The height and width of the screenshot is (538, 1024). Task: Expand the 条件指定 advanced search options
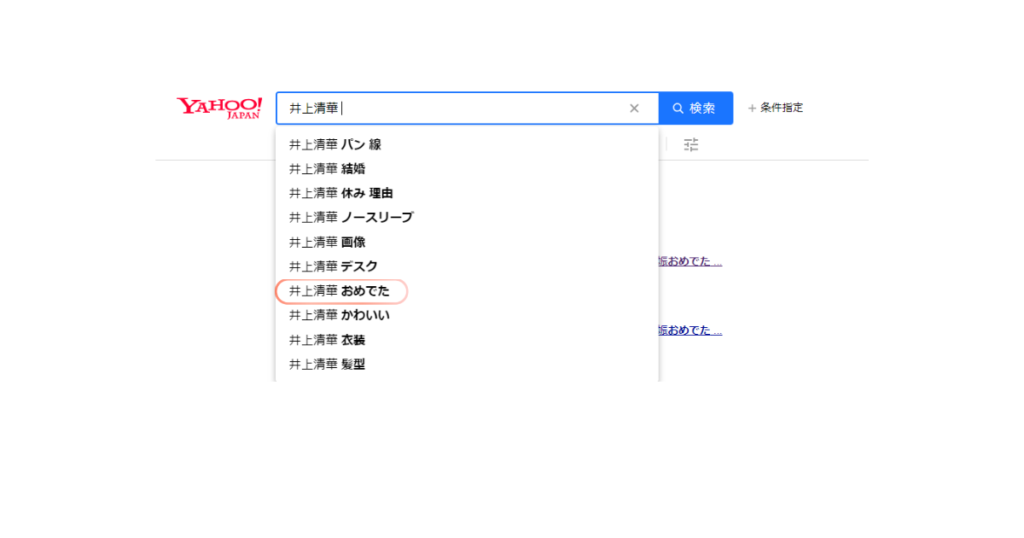click(781, 108)
